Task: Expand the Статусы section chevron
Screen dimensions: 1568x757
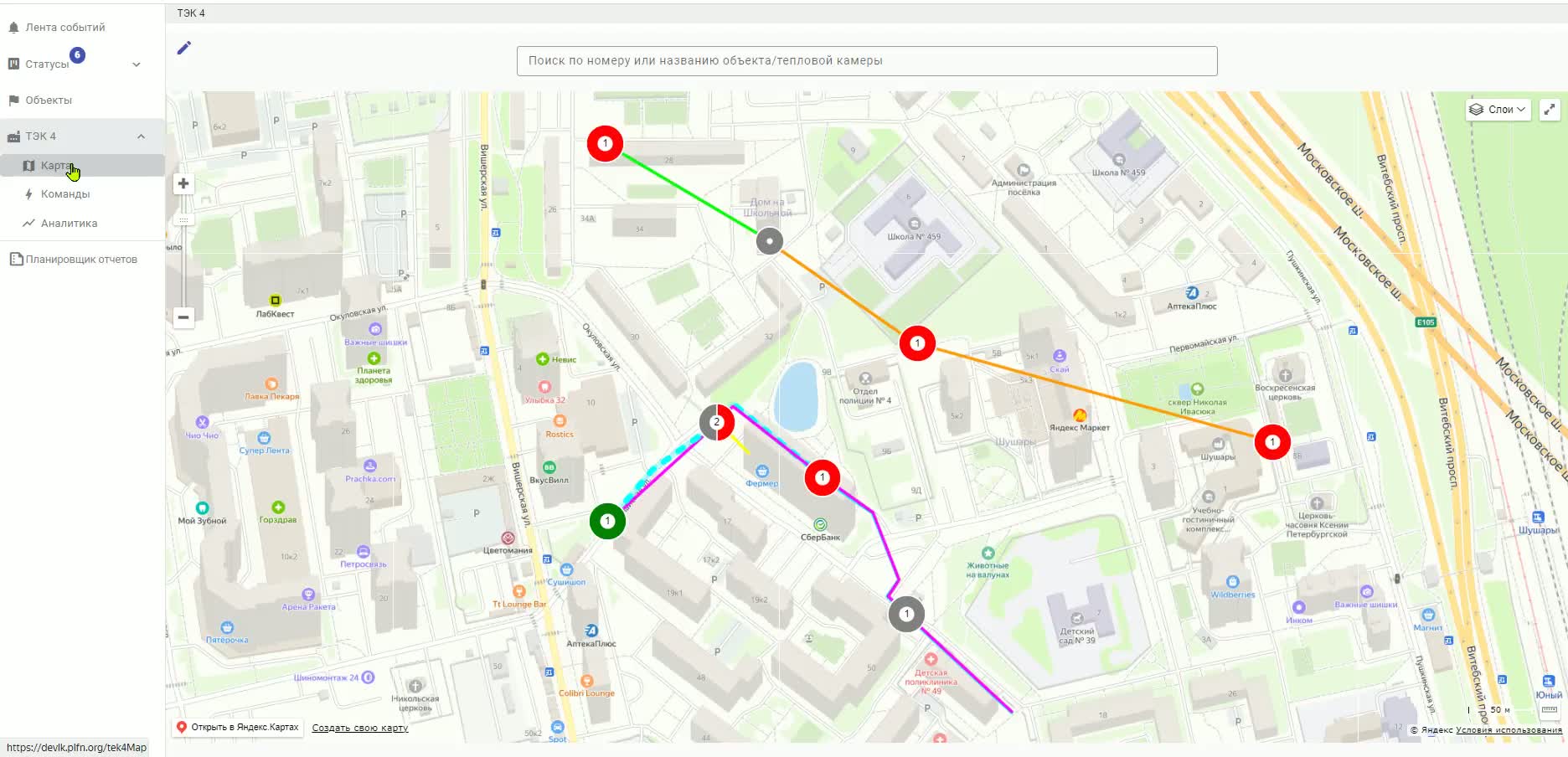Action: (x=137, y=64)
